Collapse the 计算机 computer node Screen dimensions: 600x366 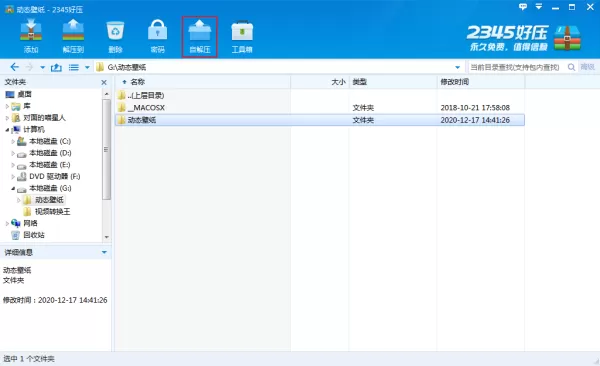[x=7, y=130]
